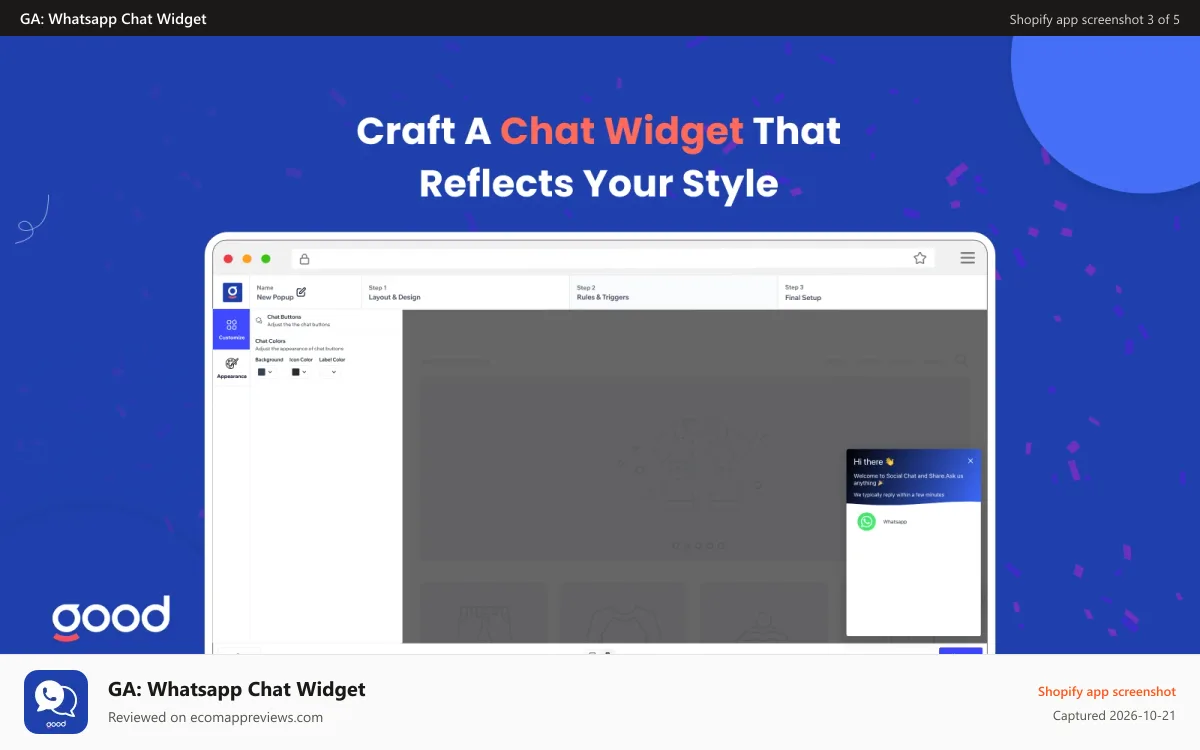
Task: Click the blue app logo in editor header
Action: point(232,293)
